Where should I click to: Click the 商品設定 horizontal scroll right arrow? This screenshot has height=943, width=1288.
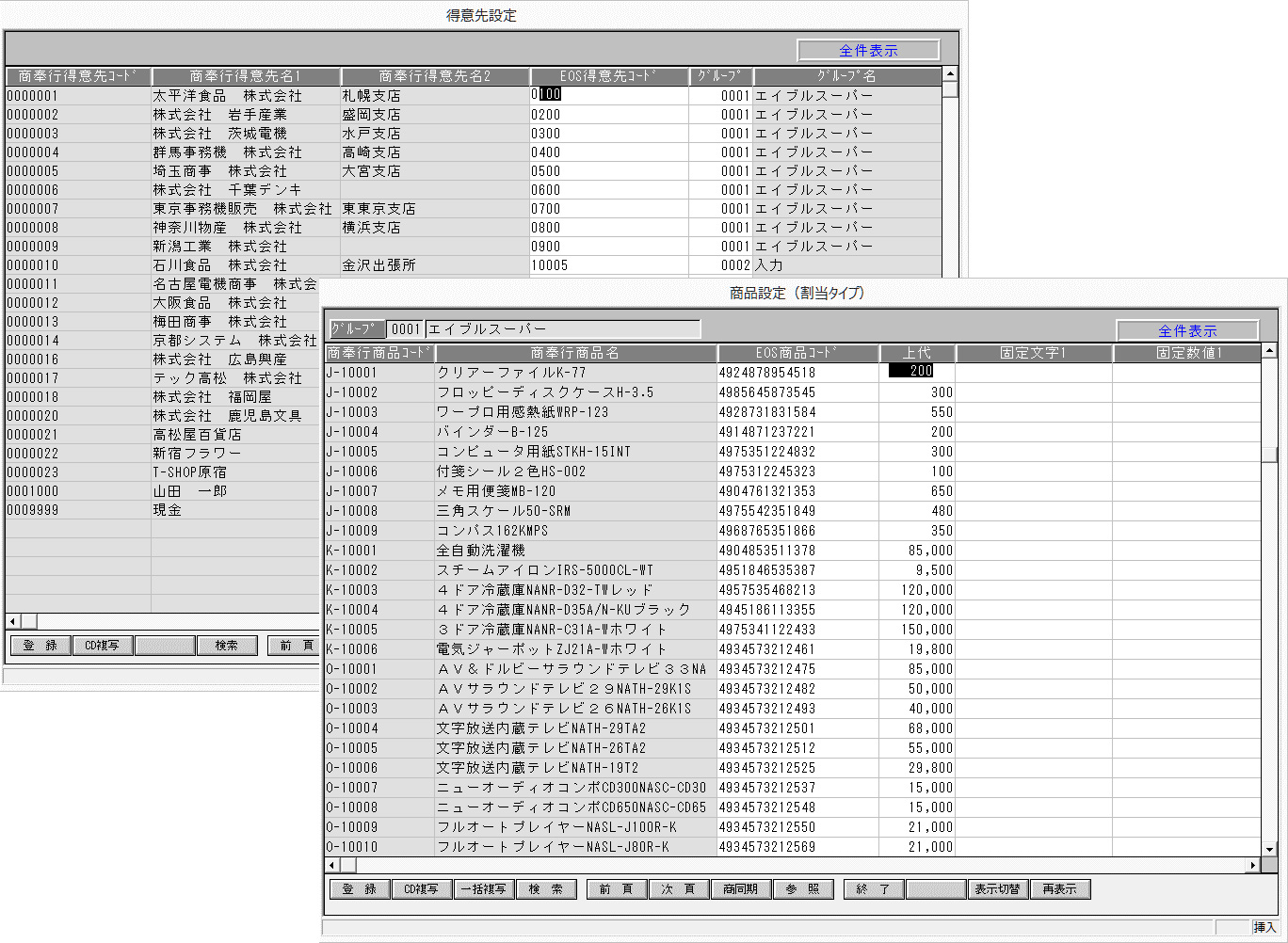click(x=1253, y=865)
